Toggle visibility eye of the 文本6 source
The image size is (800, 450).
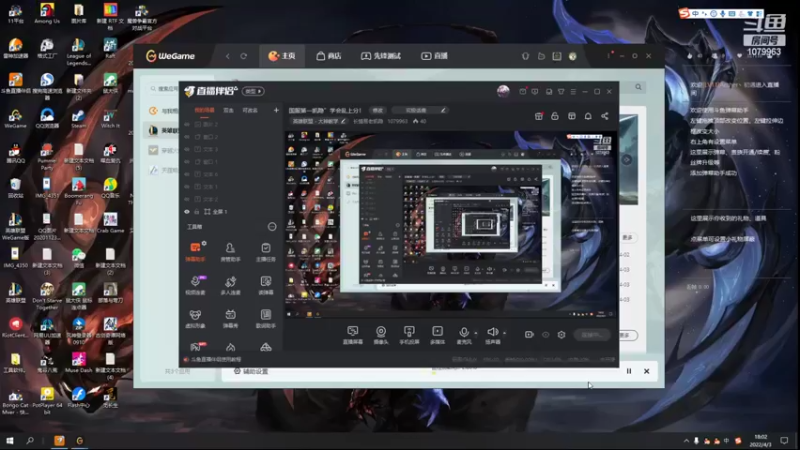187,174
